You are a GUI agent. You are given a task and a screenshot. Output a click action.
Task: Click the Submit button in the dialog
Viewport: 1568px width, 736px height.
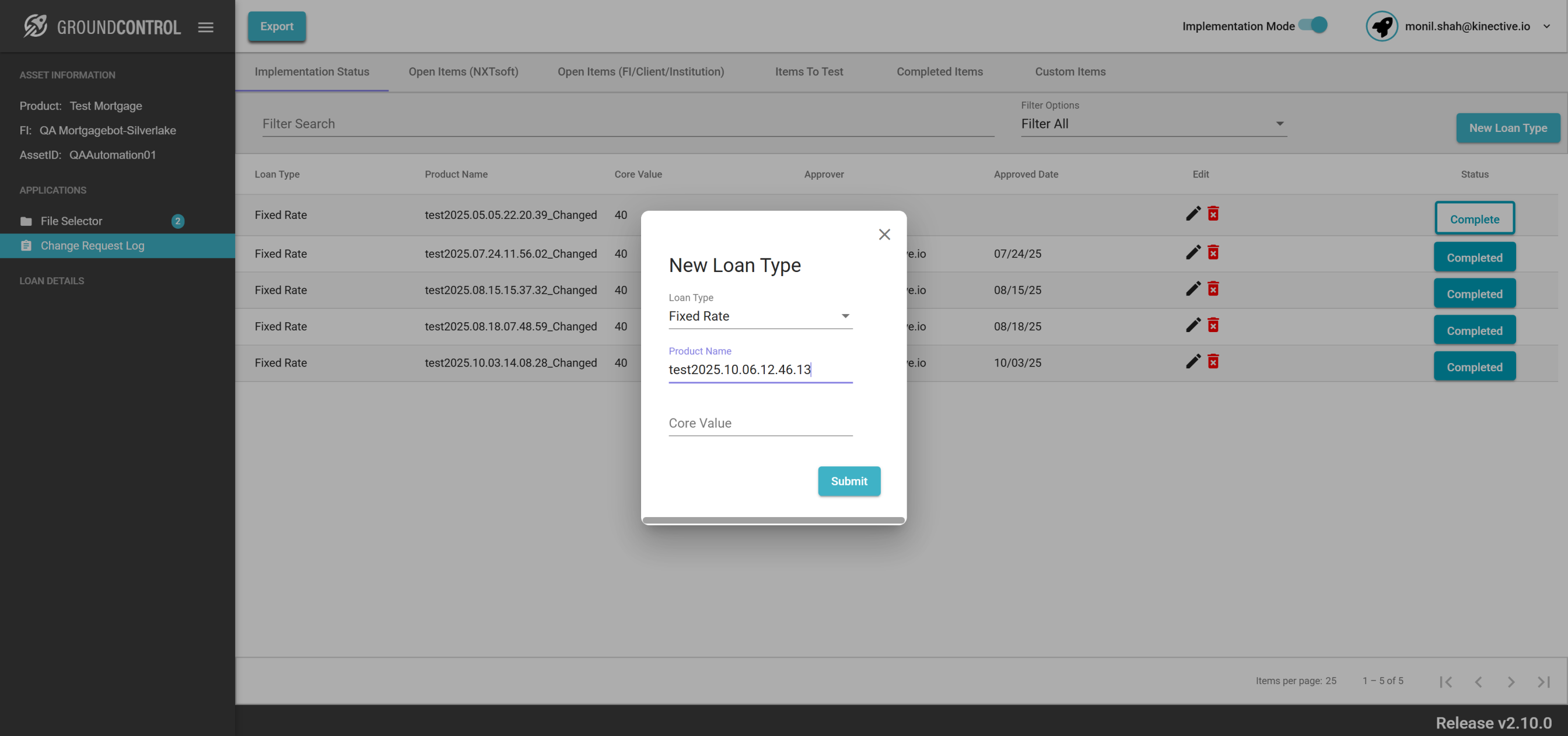849,482
